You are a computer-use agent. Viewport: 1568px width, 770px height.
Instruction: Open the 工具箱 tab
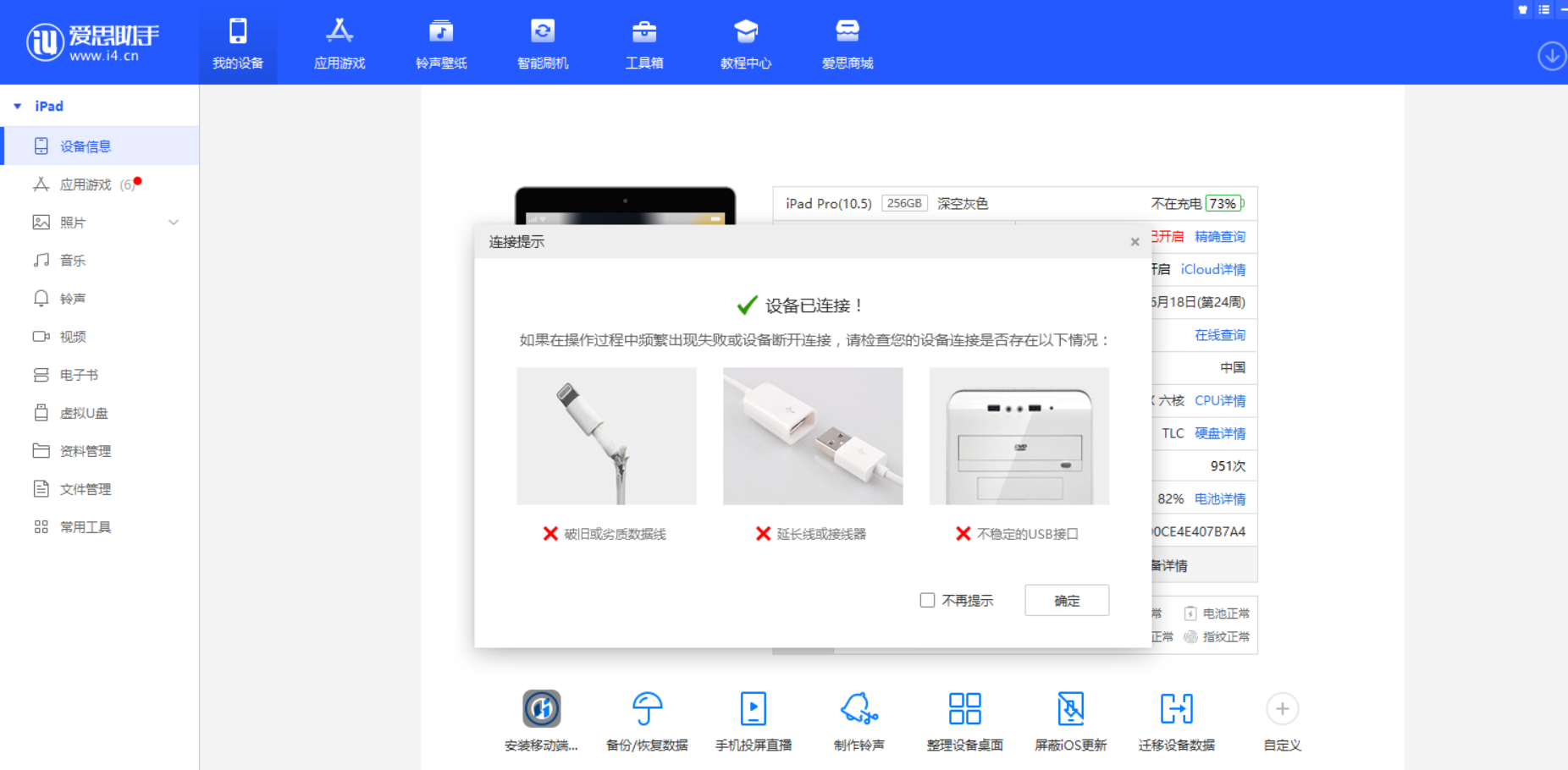point(644,43)
